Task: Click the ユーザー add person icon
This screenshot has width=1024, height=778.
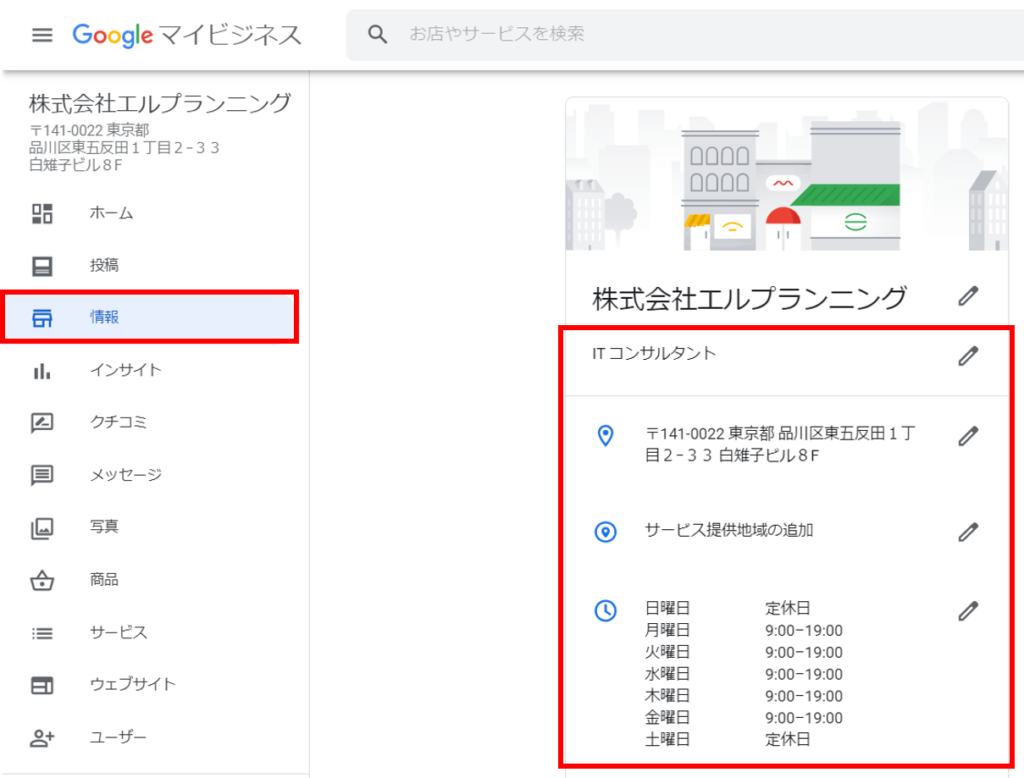Action: [x=42, y=738]
